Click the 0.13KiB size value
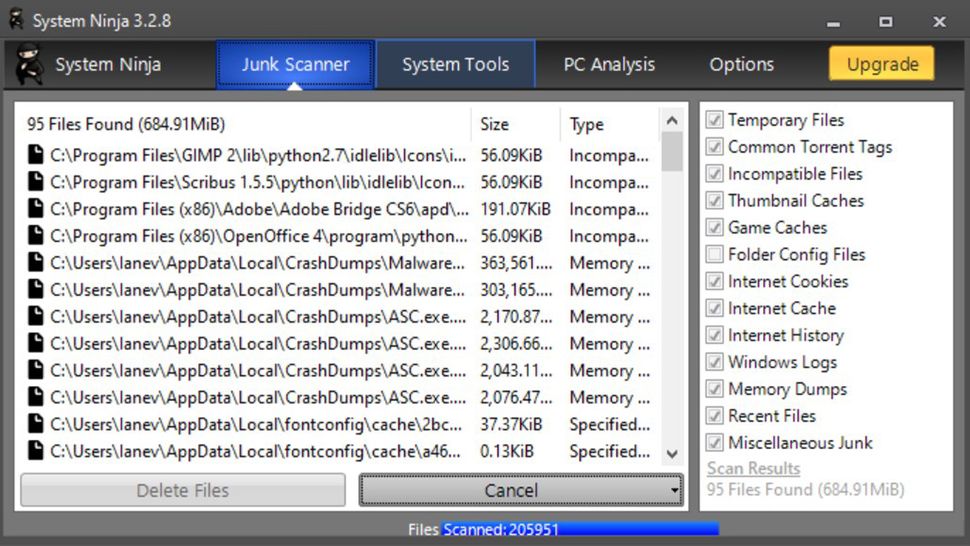 [x=507, y=451]
